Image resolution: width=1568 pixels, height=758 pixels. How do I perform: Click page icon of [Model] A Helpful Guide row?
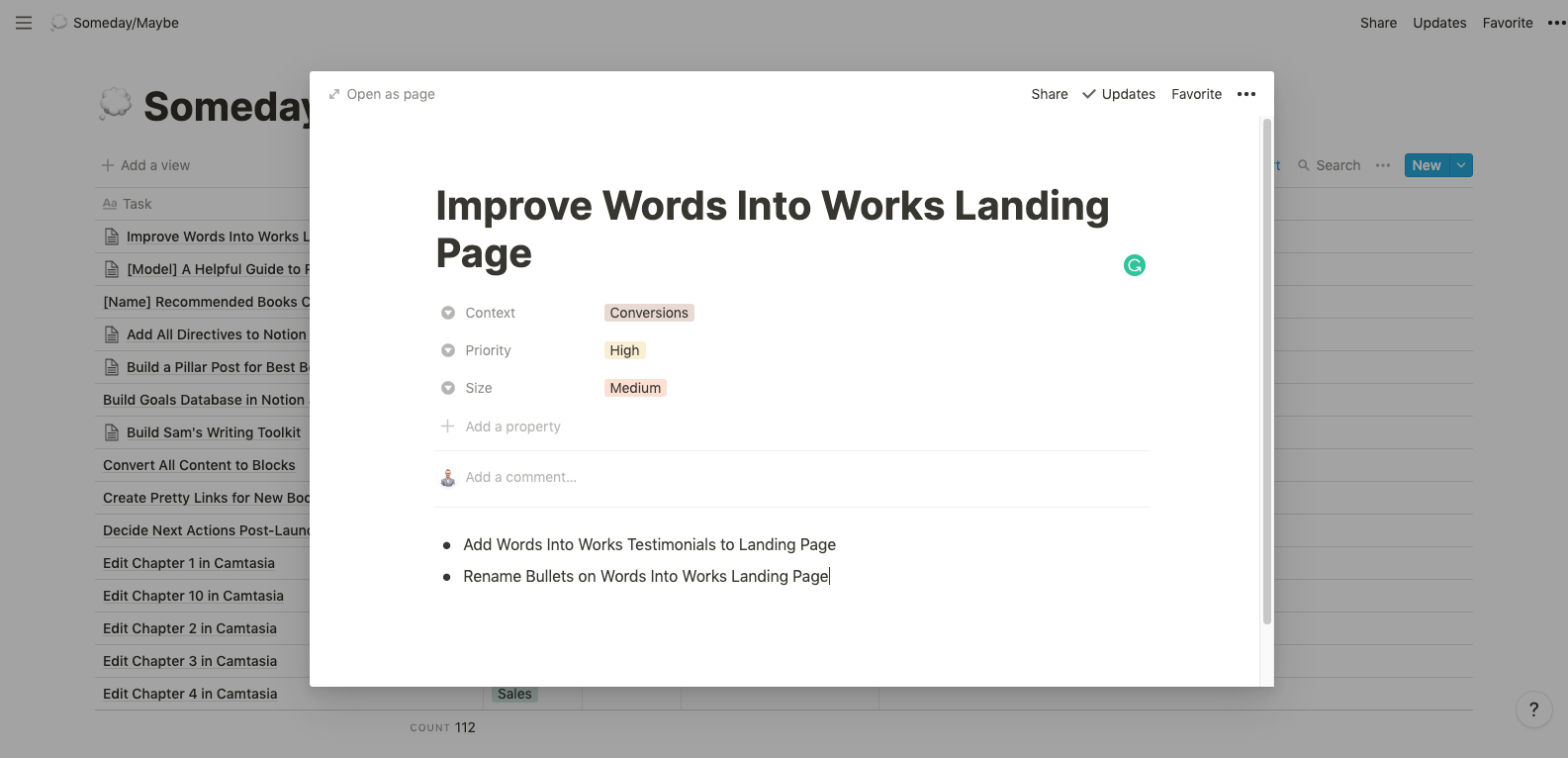[x=112, y=269]
